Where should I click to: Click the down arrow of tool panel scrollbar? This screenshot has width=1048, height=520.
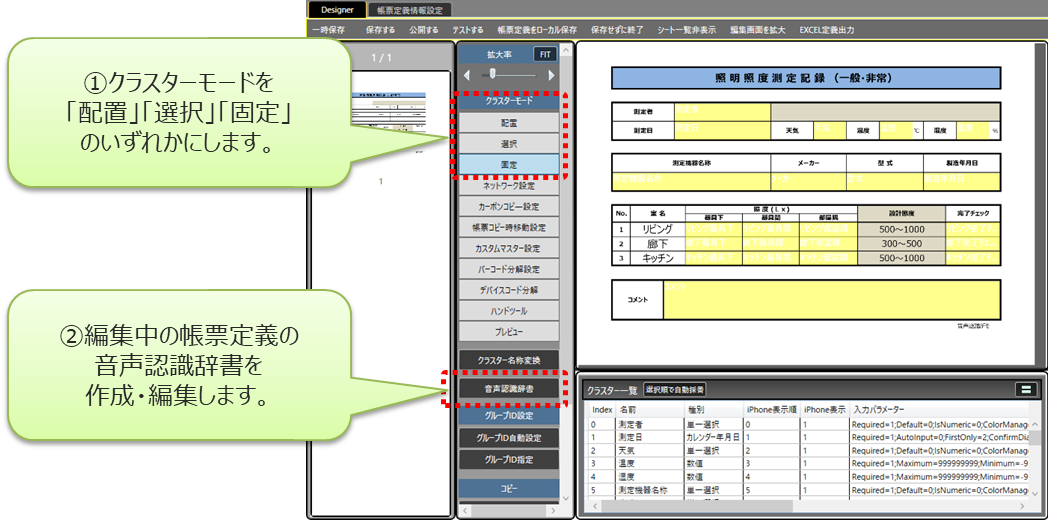tap(567, 499)
